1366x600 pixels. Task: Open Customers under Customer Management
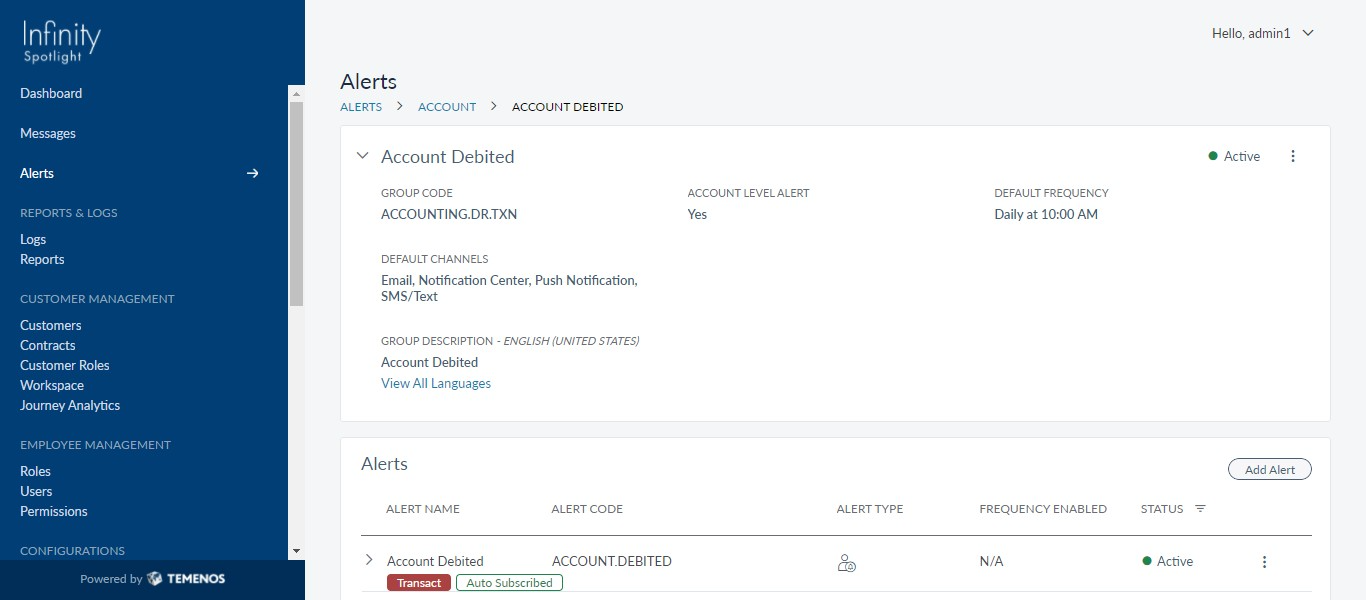point(51,325)
